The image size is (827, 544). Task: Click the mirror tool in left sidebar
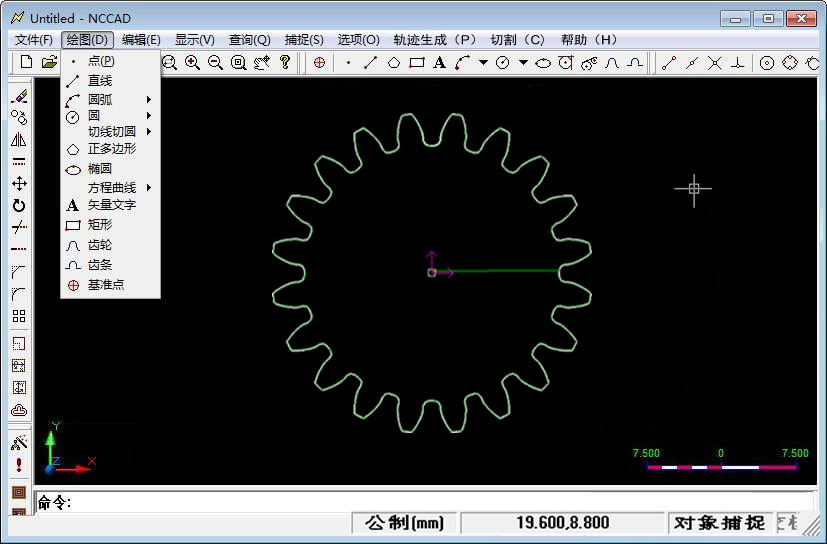pyautogui.click(x=18, y=140)
